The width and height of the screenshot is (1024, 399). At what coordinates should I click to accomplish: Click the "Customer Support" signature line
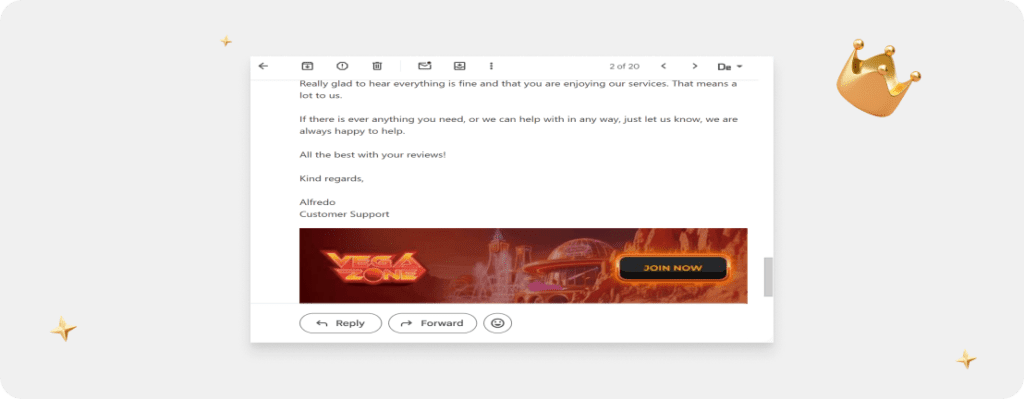click(x=344, y=214)
